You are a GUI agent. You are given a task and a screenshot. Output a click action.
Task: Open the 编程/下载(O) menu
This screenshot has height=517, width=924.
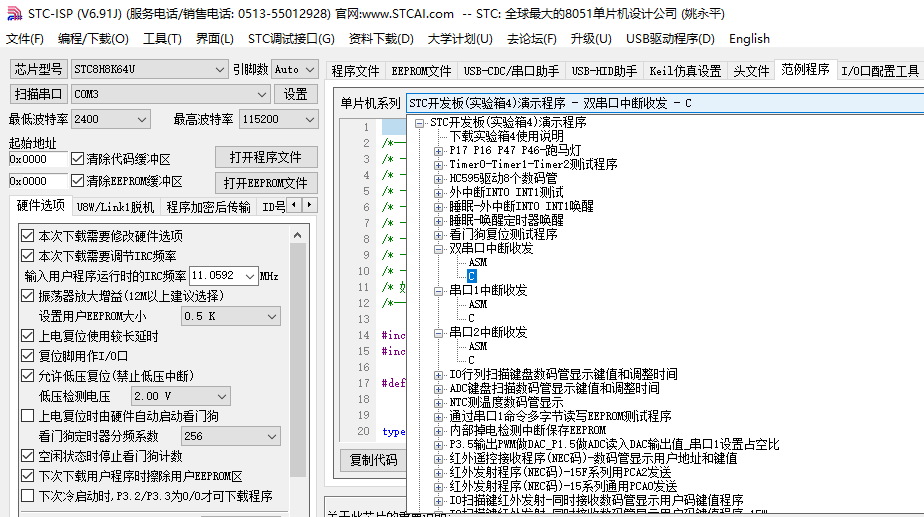point(93,39)
